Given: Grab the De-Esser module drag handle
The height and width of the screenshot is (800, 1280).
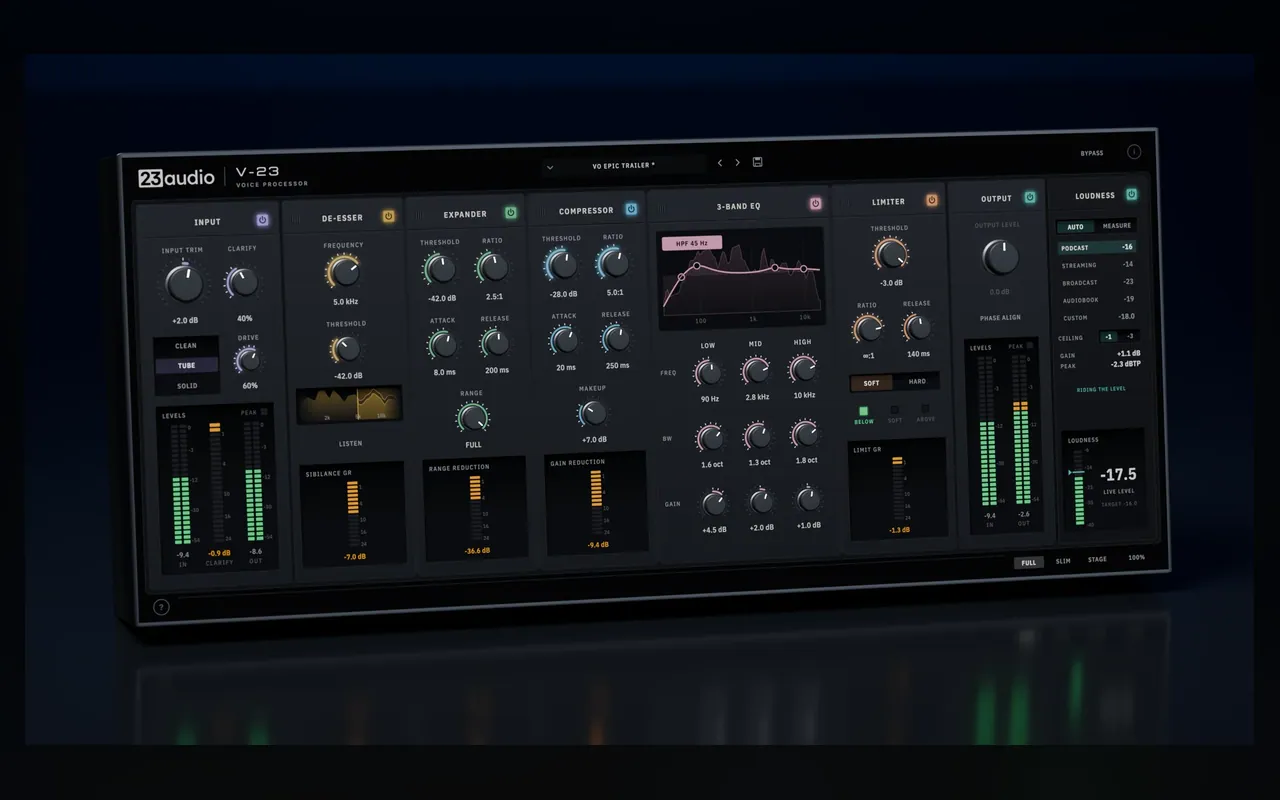Looking at the screenshot, I should tap(296, 220).
